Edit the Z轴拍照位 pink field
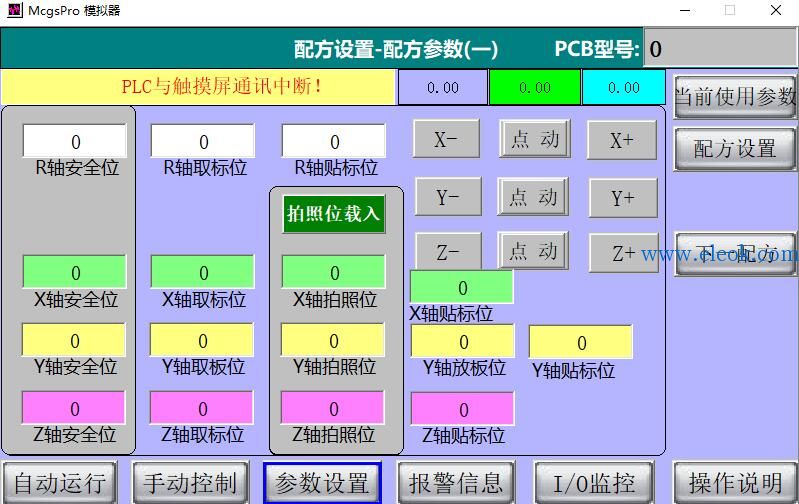The height and width of the screenshot is (504, 799). pos(333,408)
